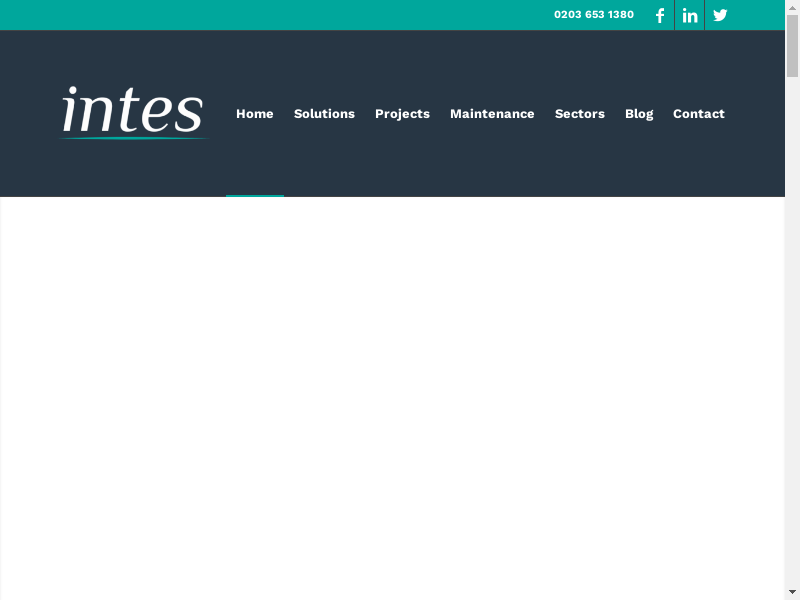This screenshot has width=800, height=600.
Task: Click the scrollbar down arrow
Action: (x=792, y=592)
